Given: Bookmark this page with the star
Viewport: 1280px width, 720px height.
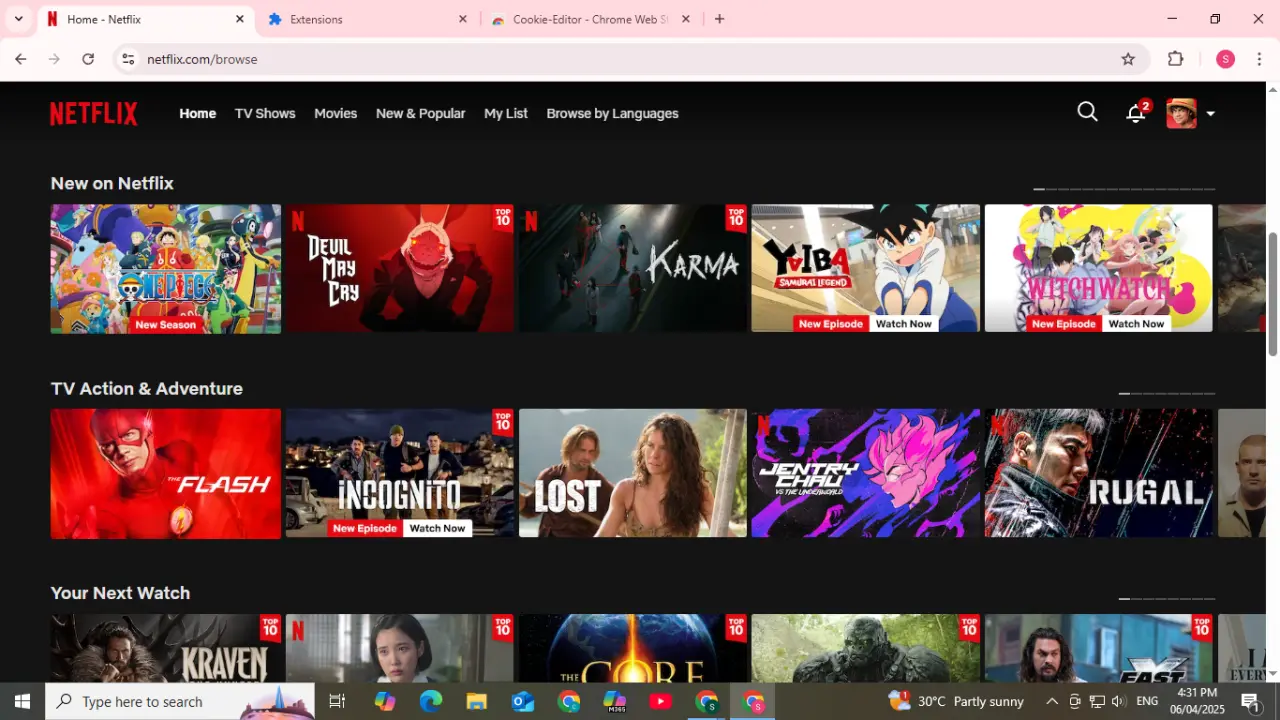Looking at the screenshot, I should 1128,59.
